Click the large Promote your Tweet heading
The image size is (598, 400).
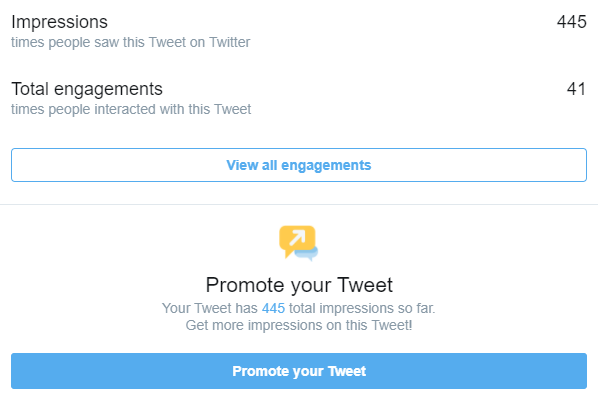tap(299, 285)
